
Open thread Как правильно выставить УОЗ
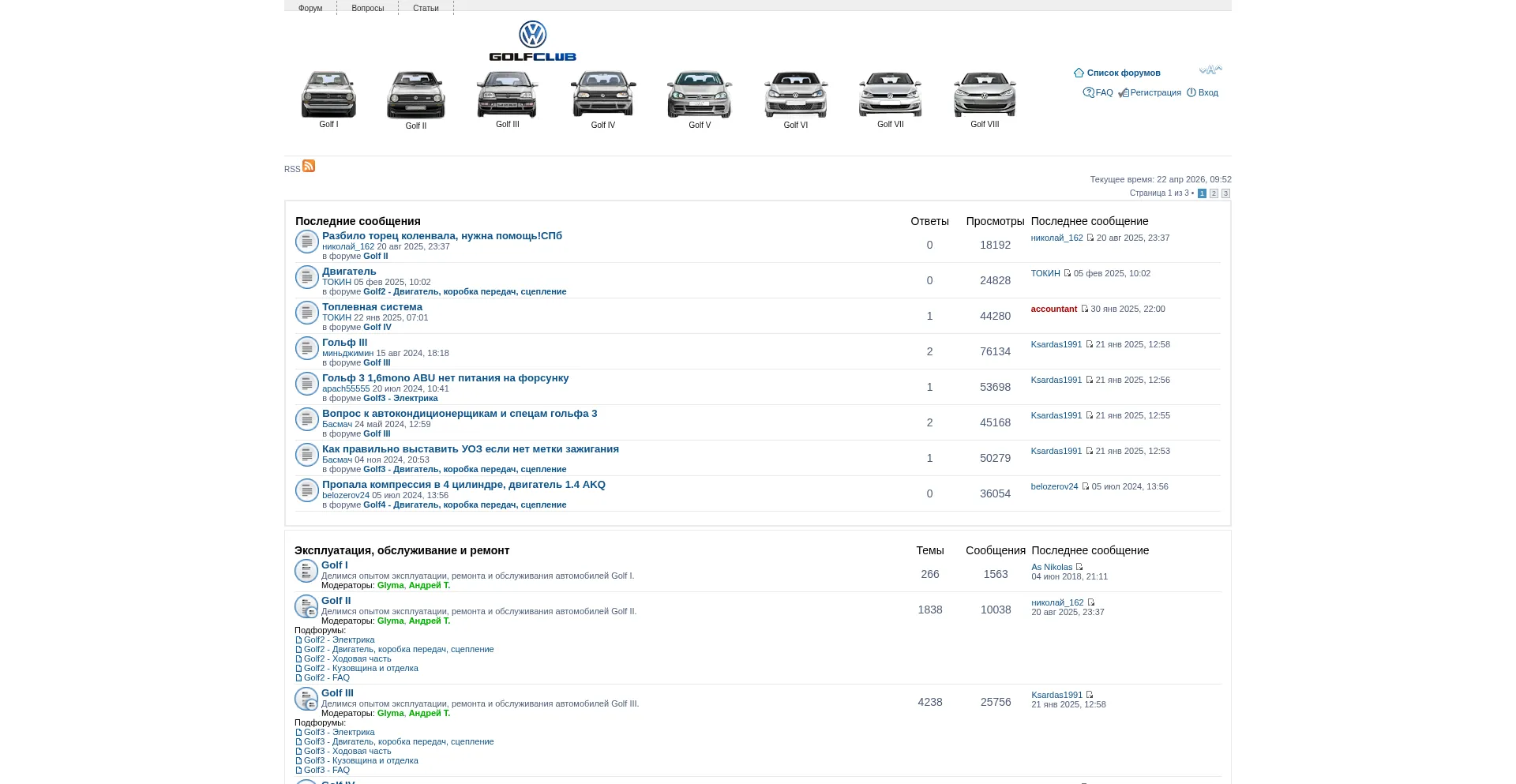click(471, 448)
